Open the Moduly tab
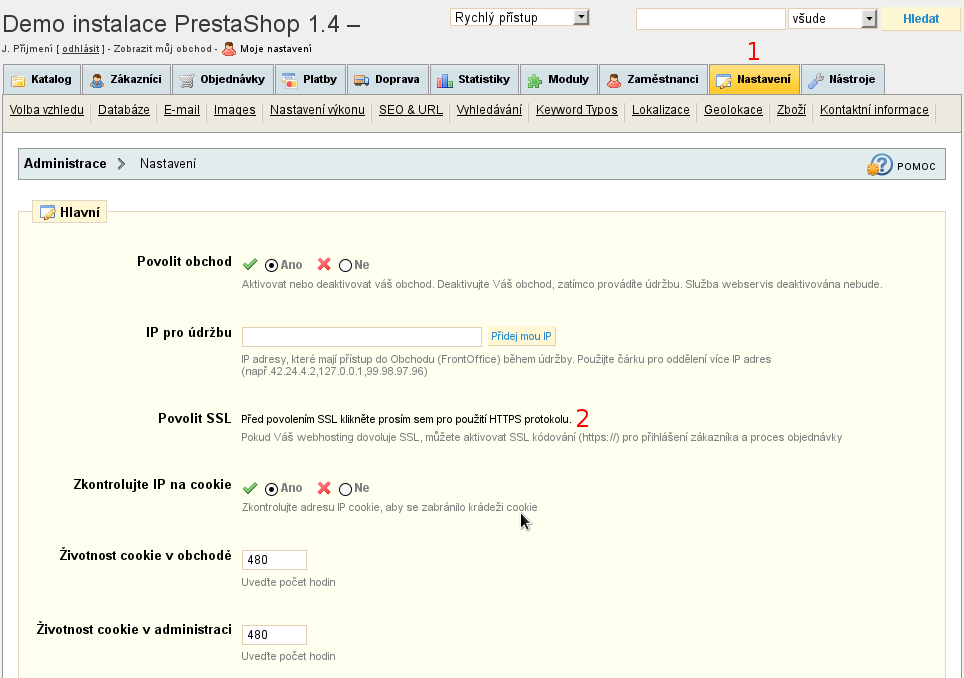The width and height of the screenshot is (964, 678). (559, 79)
